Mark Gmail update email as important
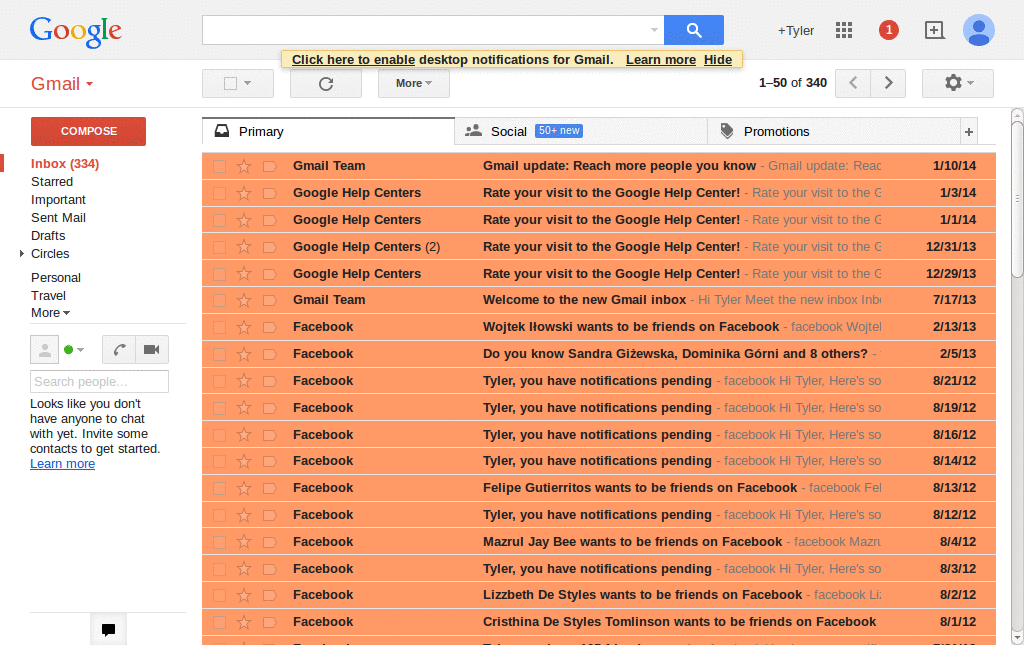 [269, 166]
